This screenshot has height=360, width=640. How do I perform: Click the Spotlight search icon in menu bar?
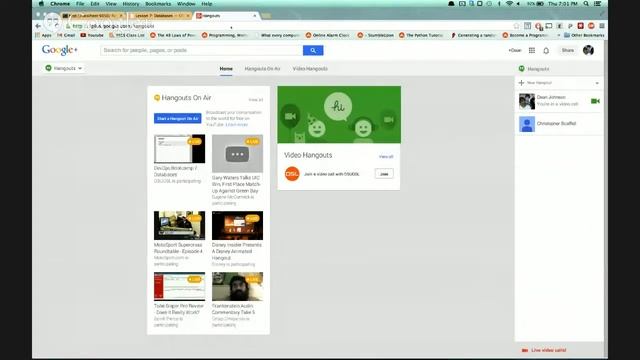tap(586, 4)
